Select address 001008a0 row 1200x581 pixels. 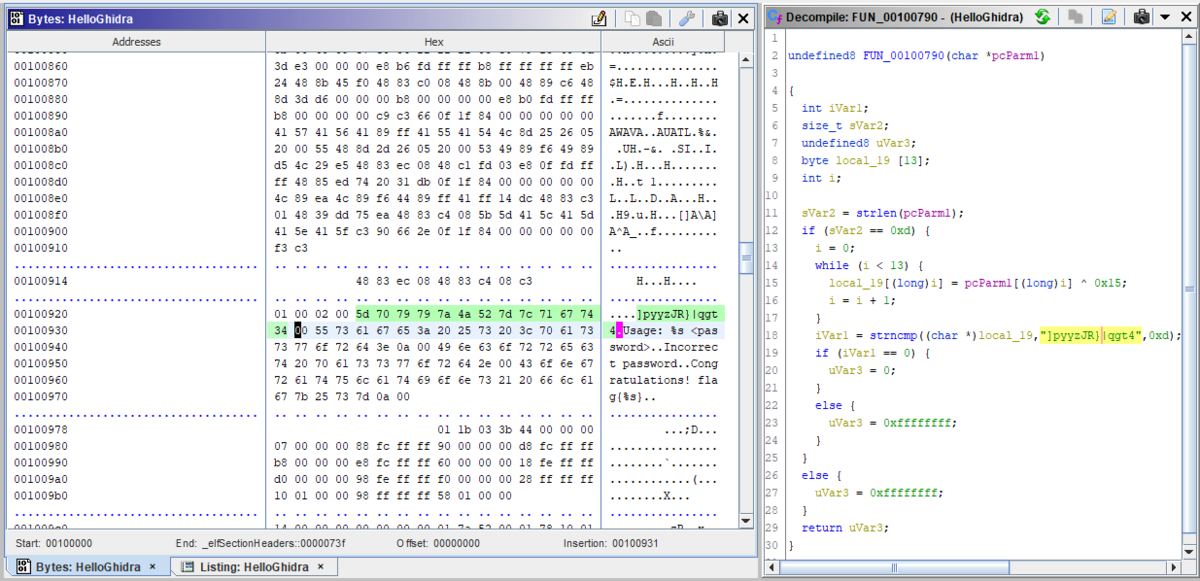click(x=41, y=132)
